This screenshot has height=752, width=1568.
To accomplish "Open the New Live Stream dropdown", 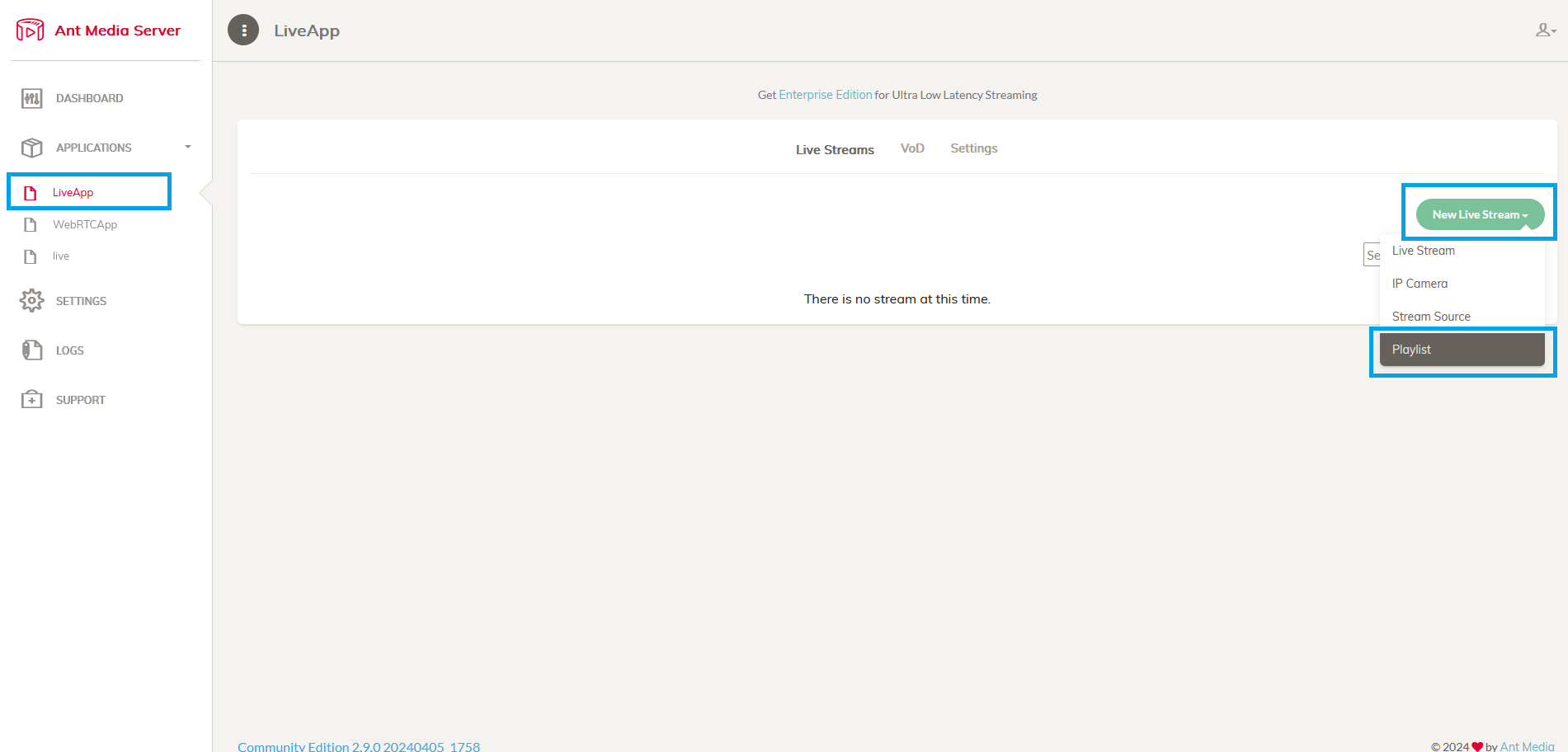I will pos(1480,214).
